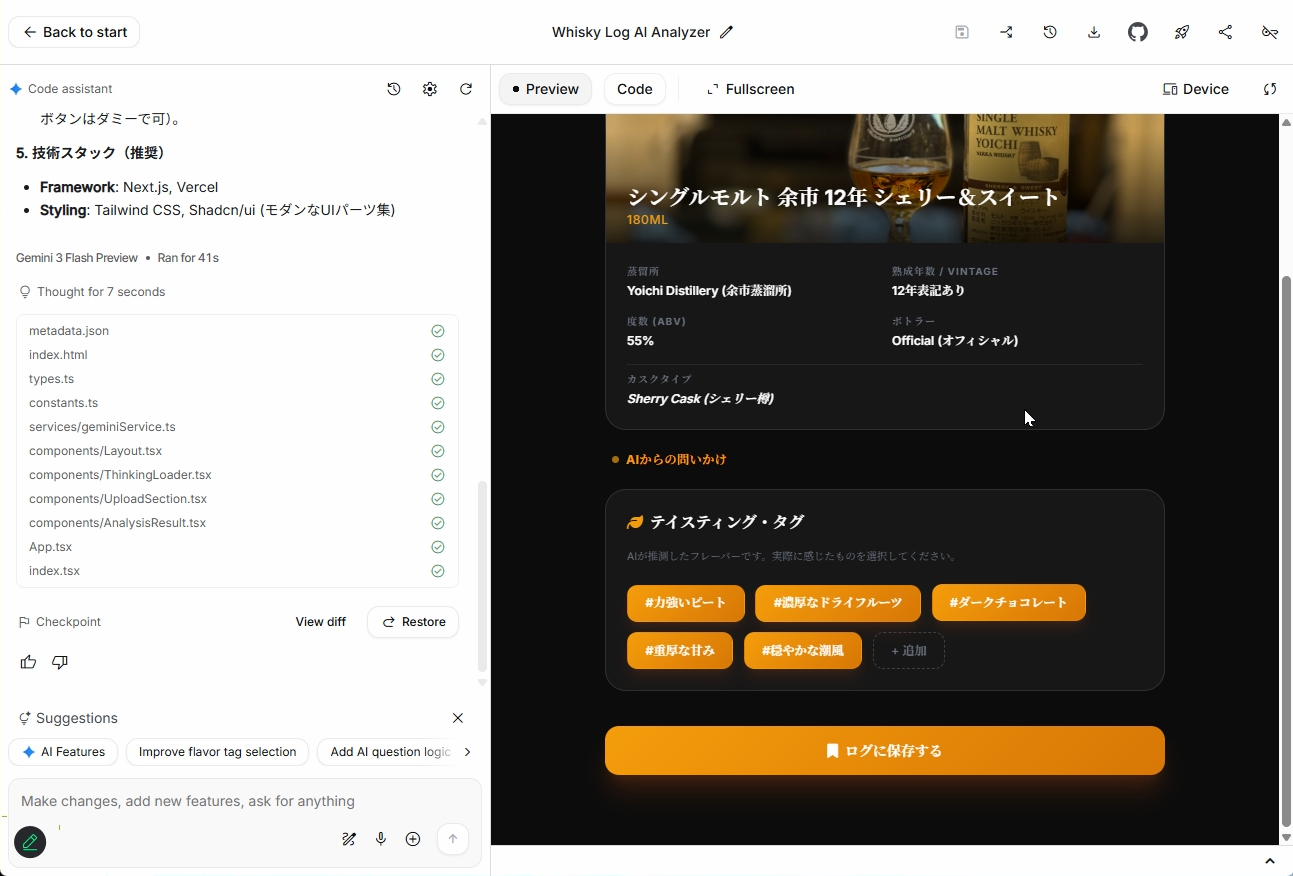The width and height of the screenshot is (1293, 876).
Task: Deselect the #重厚な甘み flavor tag
Action: pyautogui.click(x=679, y=650)
